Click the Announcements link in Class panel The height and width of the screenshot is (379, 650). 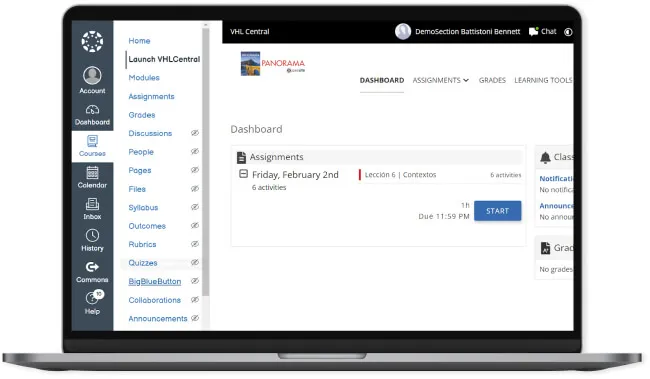556,206
